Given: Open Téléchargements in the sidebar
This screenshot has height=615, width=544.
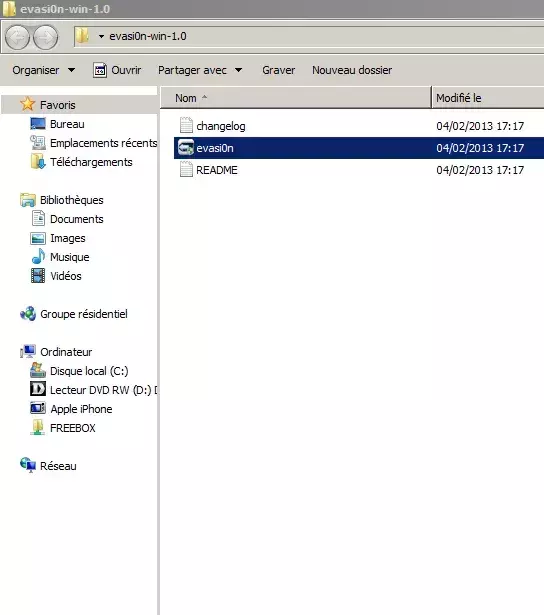Looking at the screenshot, I should pos(91,162).
